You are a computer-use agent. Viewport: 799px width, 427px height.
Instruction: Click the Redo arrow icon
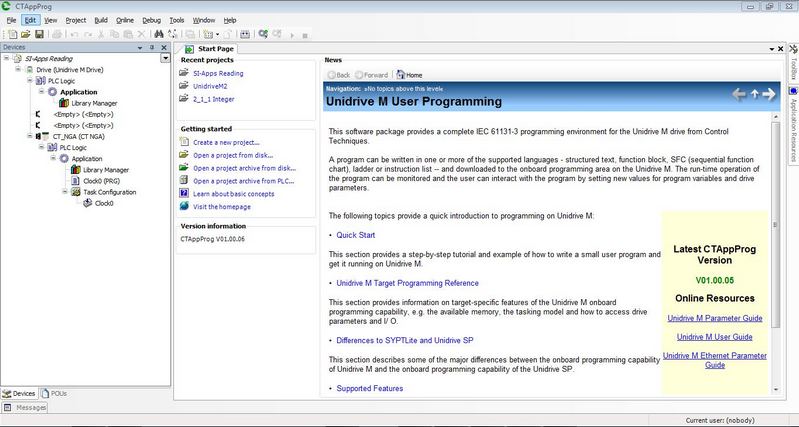[88, 34]
